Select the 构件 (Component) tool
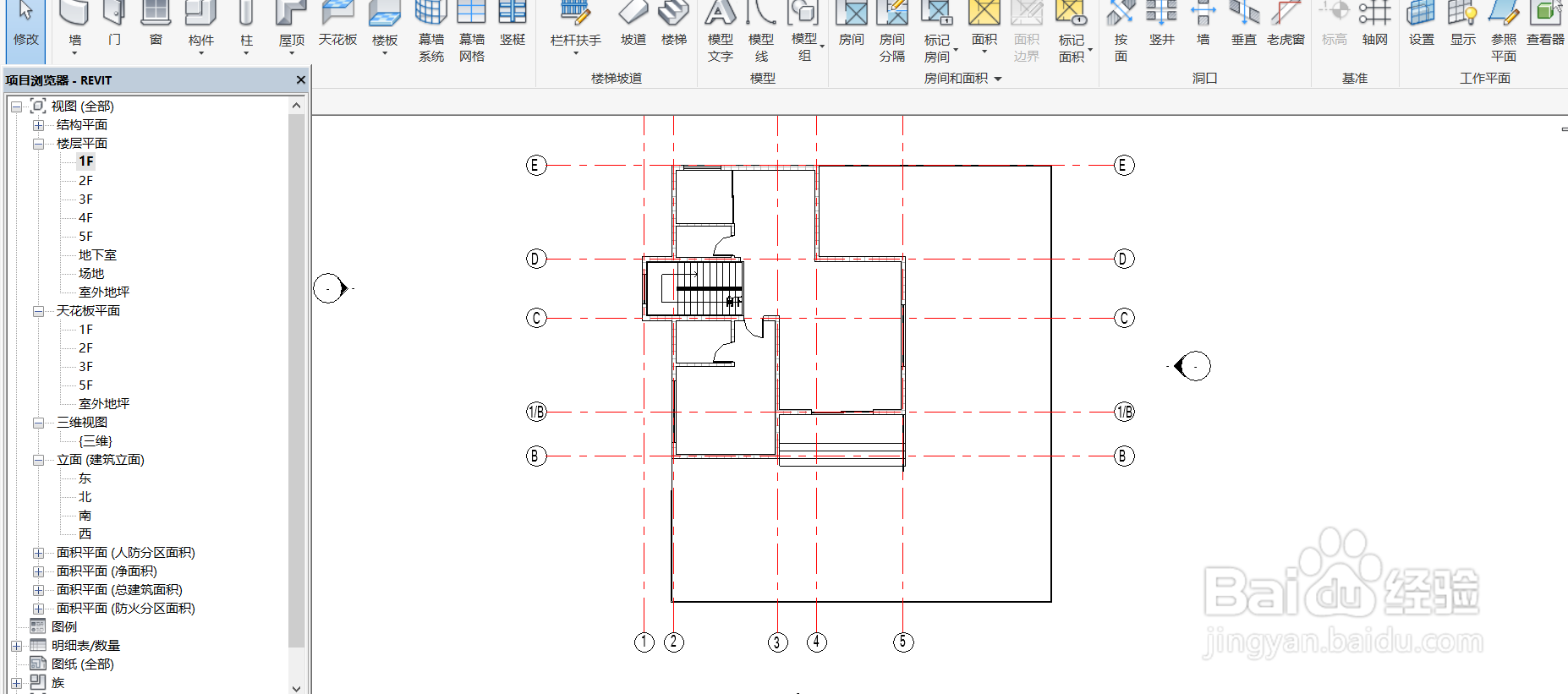 (x=201, y=28)
